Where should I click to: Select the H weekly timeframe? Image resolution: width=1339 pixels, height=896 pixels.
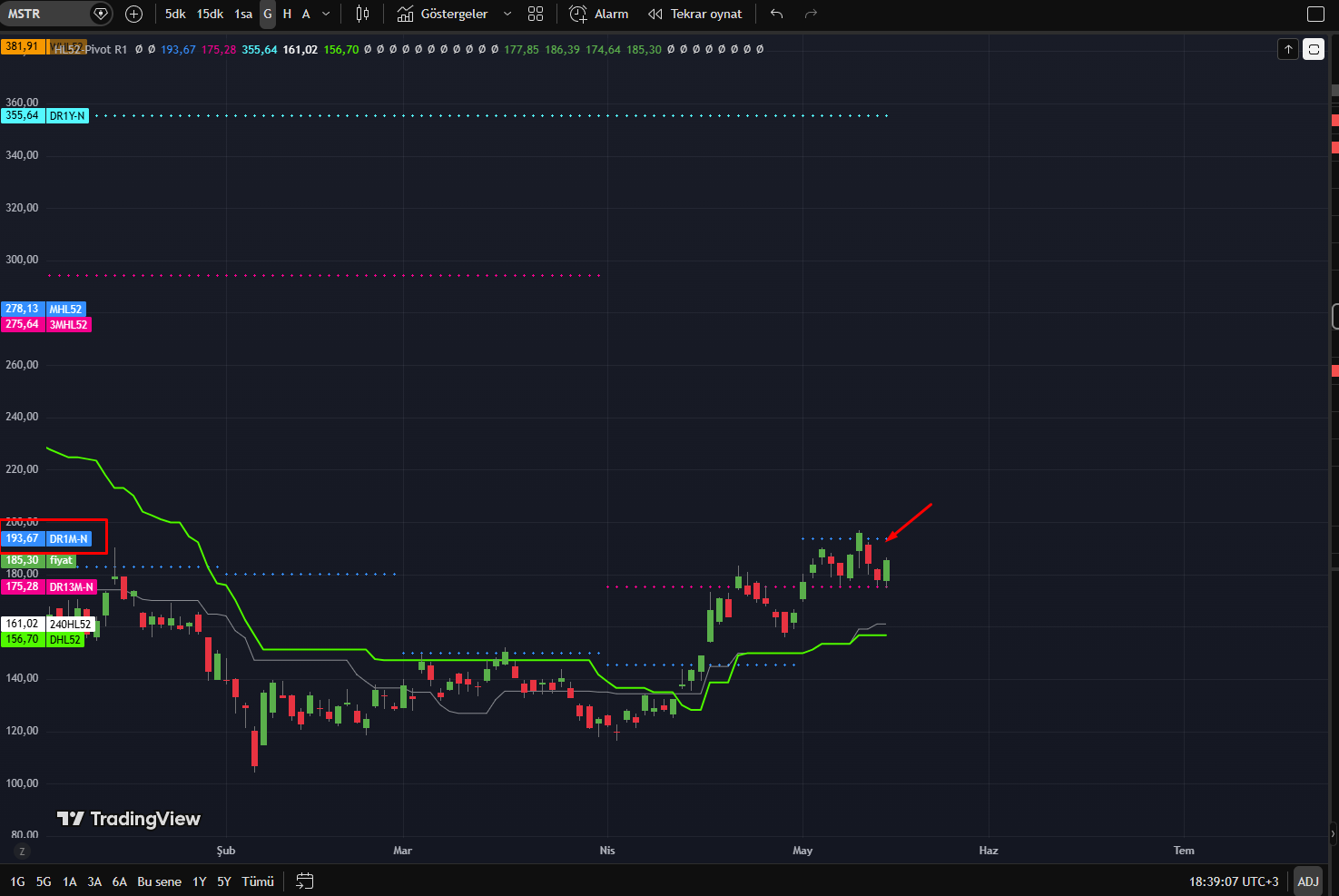287,14
